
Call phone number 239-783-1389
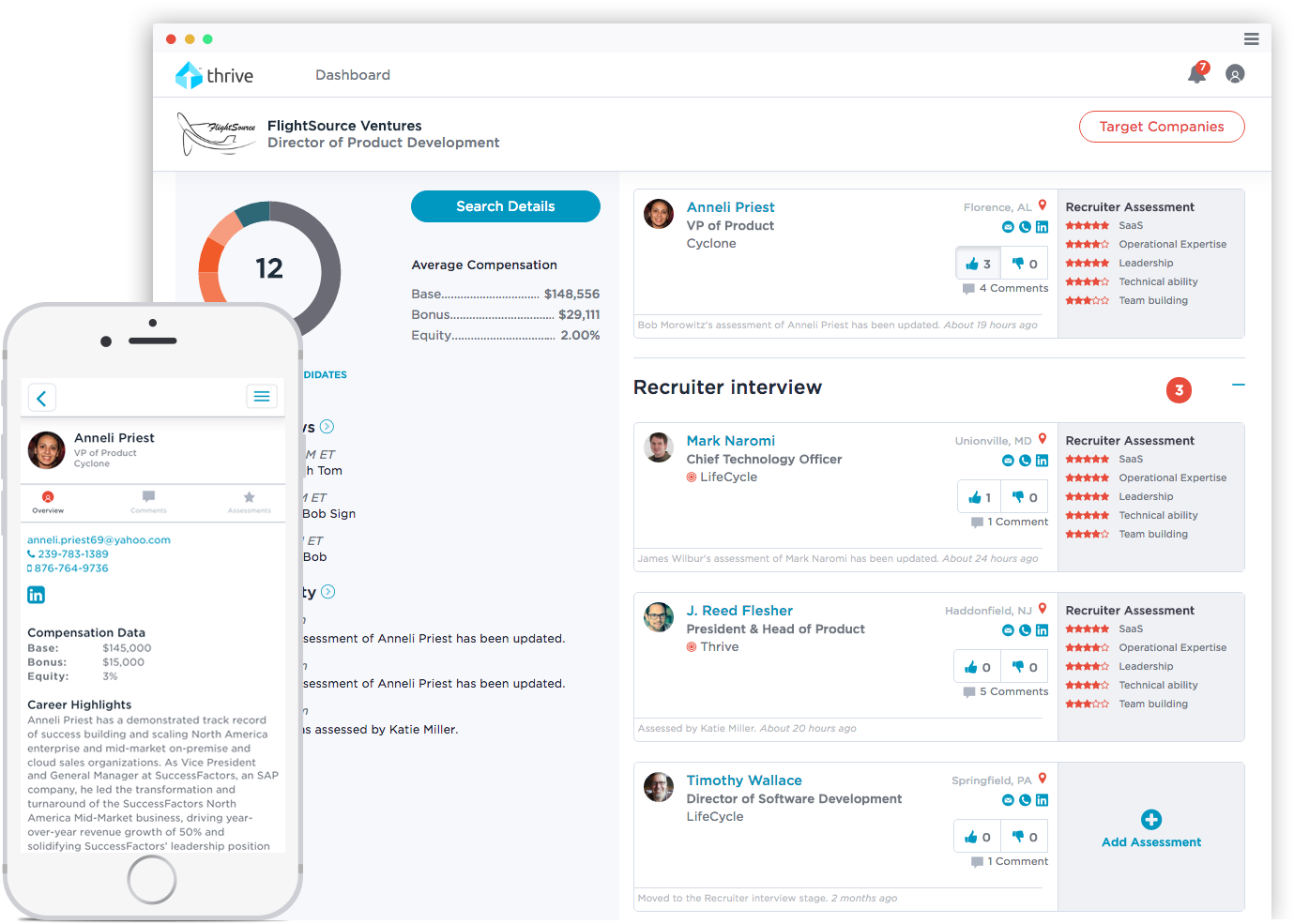click(68, 554)
